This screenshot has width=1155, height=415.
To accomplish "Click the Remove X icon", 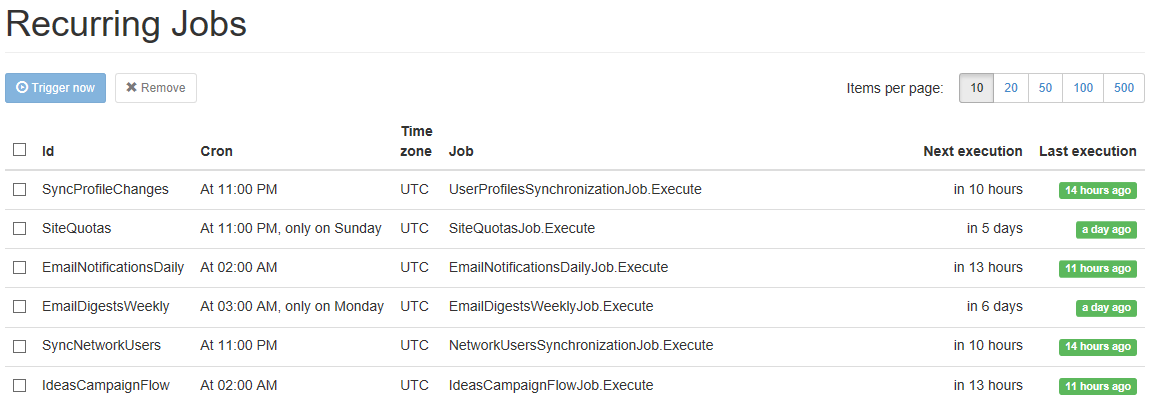I will [x=132, y=88].
